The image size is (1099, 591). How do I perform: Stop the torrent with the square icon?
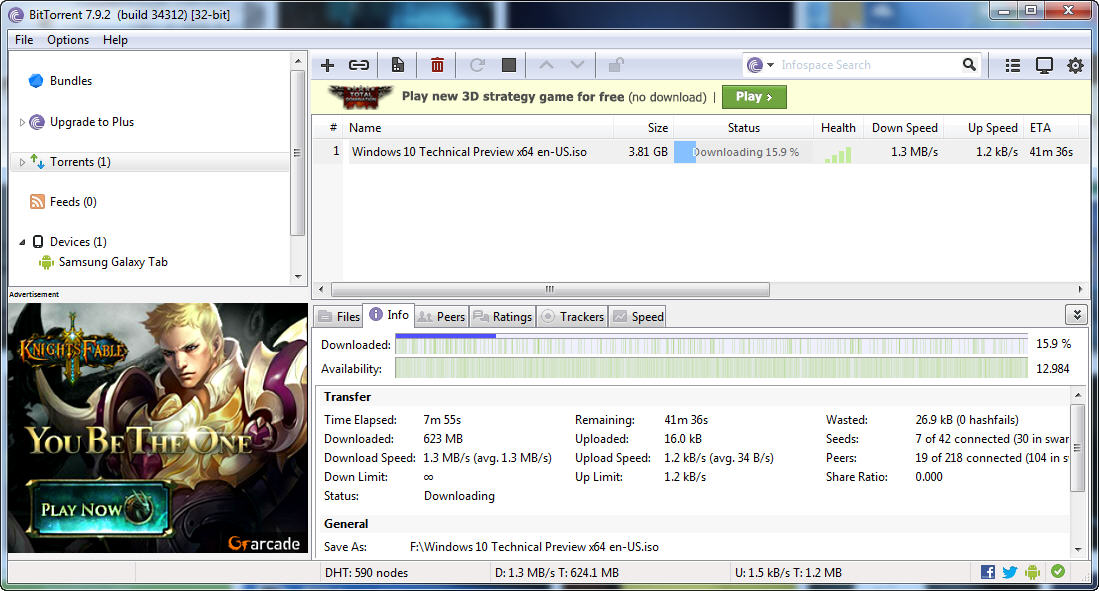tap(509, 65)
